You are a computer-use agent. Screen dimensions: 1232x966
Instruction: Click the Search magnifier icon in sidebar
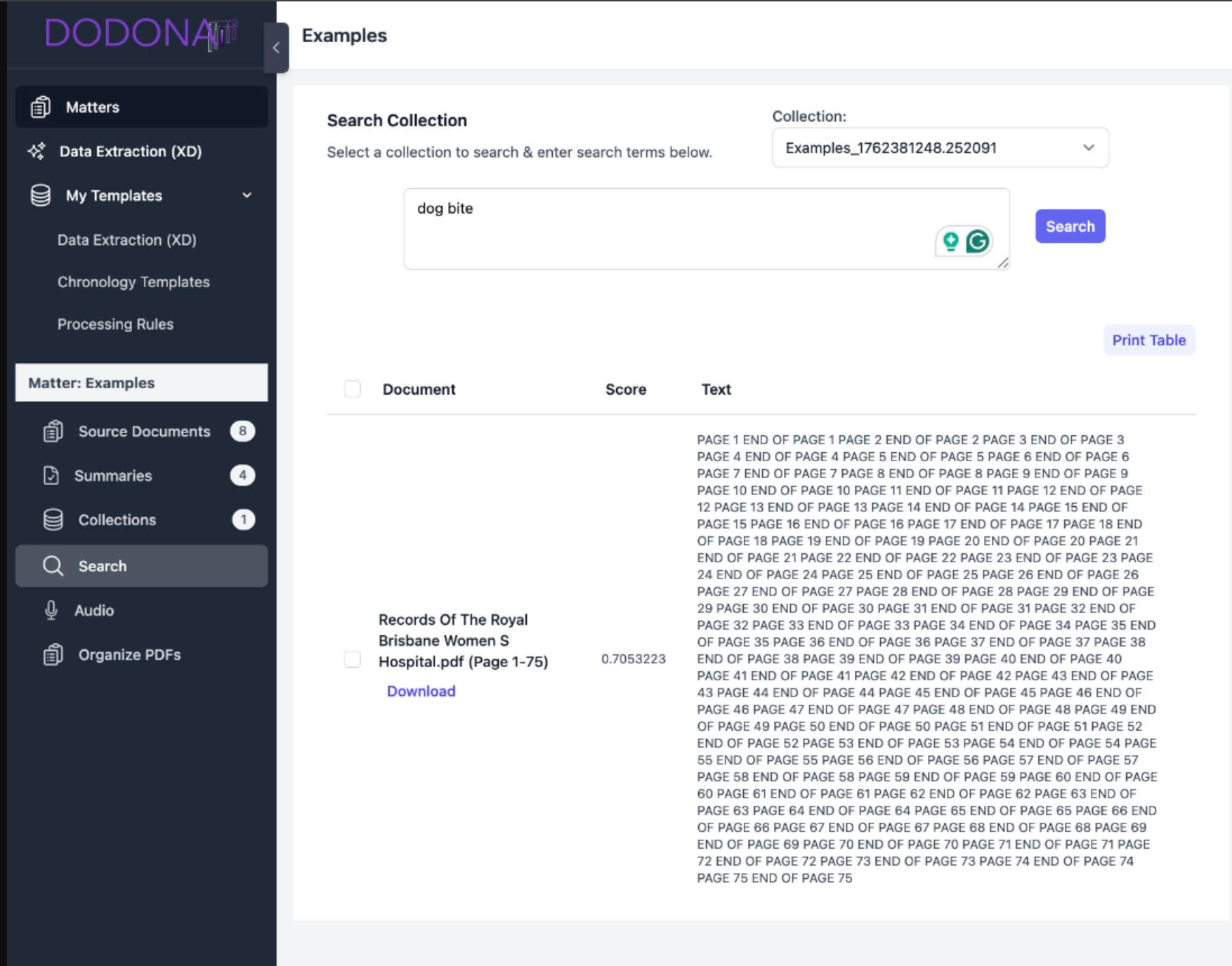[53, 566]
